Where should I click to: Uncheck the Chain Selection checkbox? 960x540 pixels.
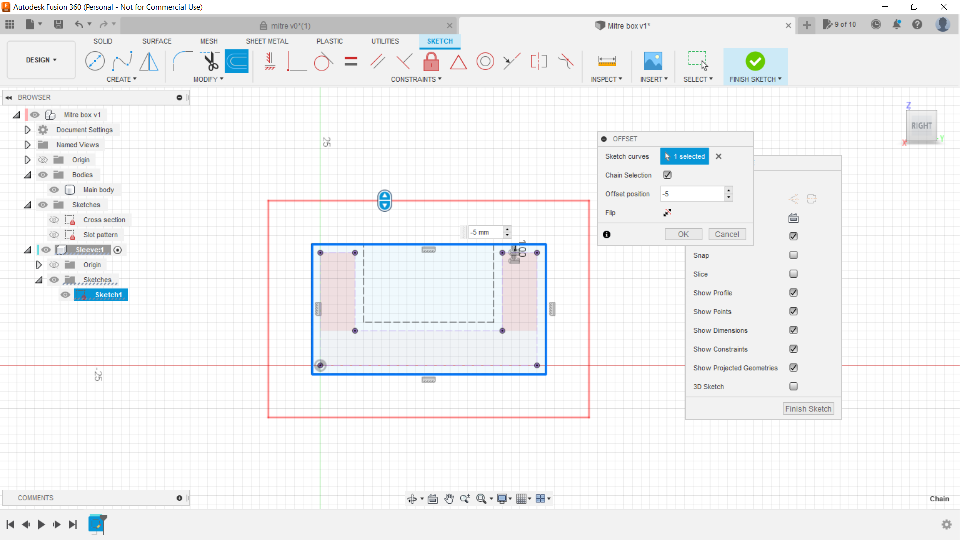click(667, 175)
